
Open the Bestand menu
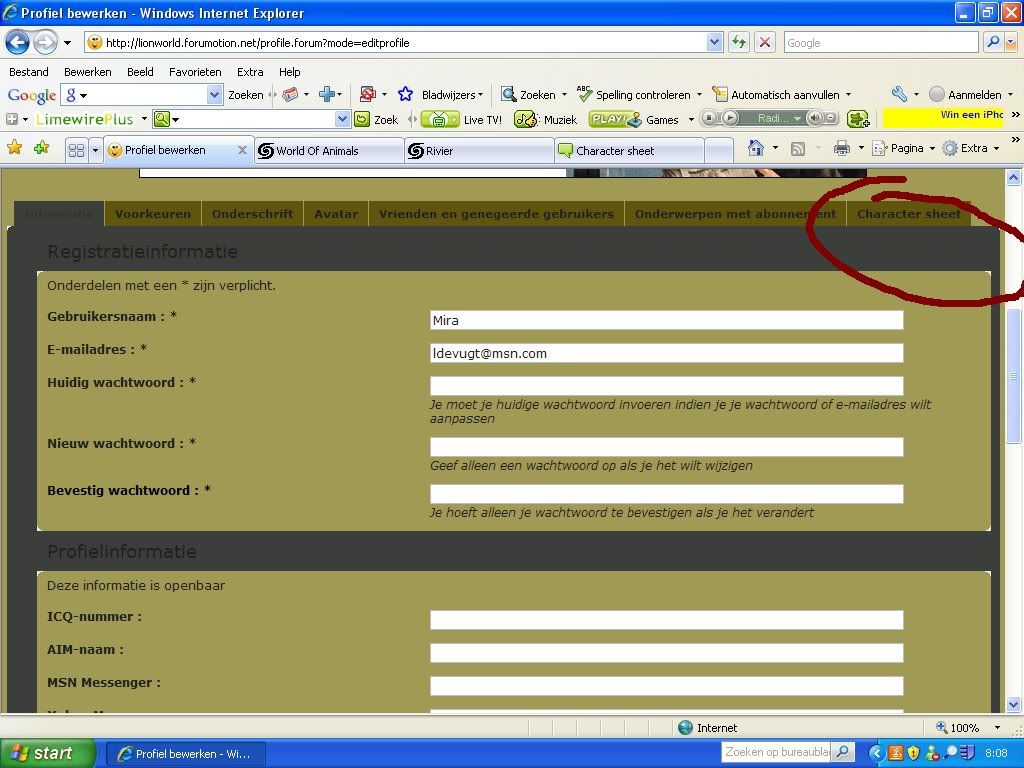pyautogui.click(x=29, y=72)
